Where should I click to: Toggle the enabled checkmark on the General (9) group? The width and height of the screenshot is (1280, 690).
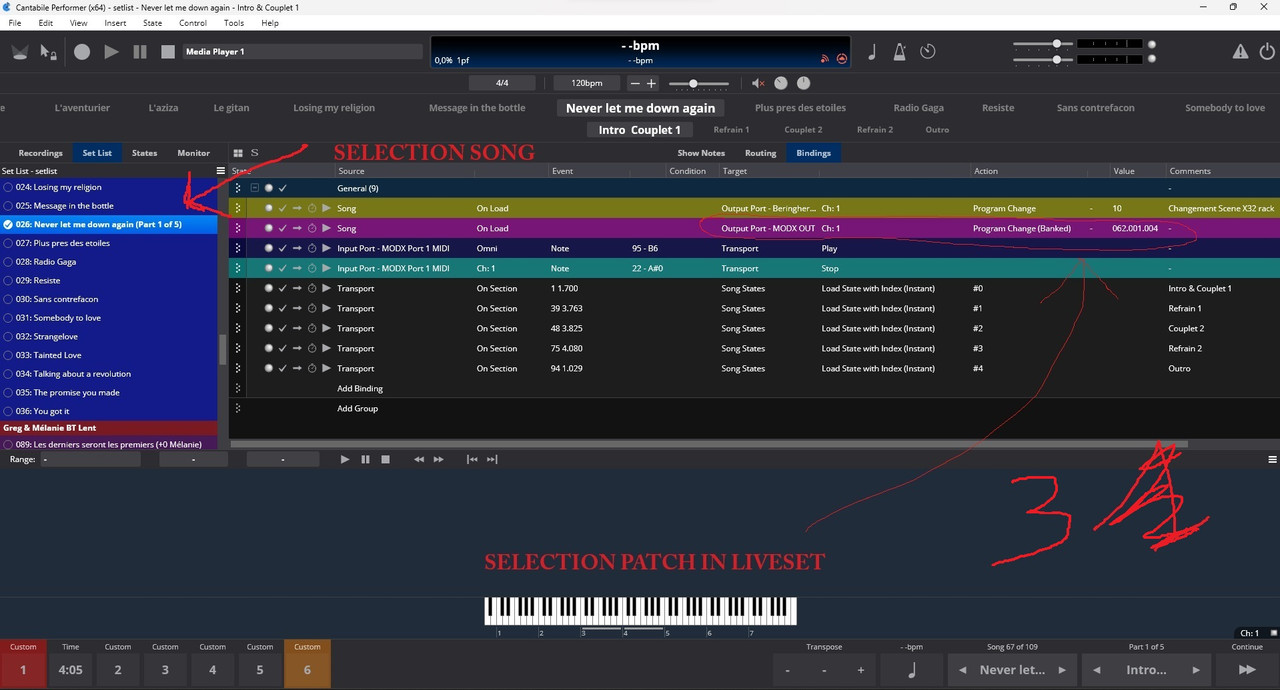(283, 188)
